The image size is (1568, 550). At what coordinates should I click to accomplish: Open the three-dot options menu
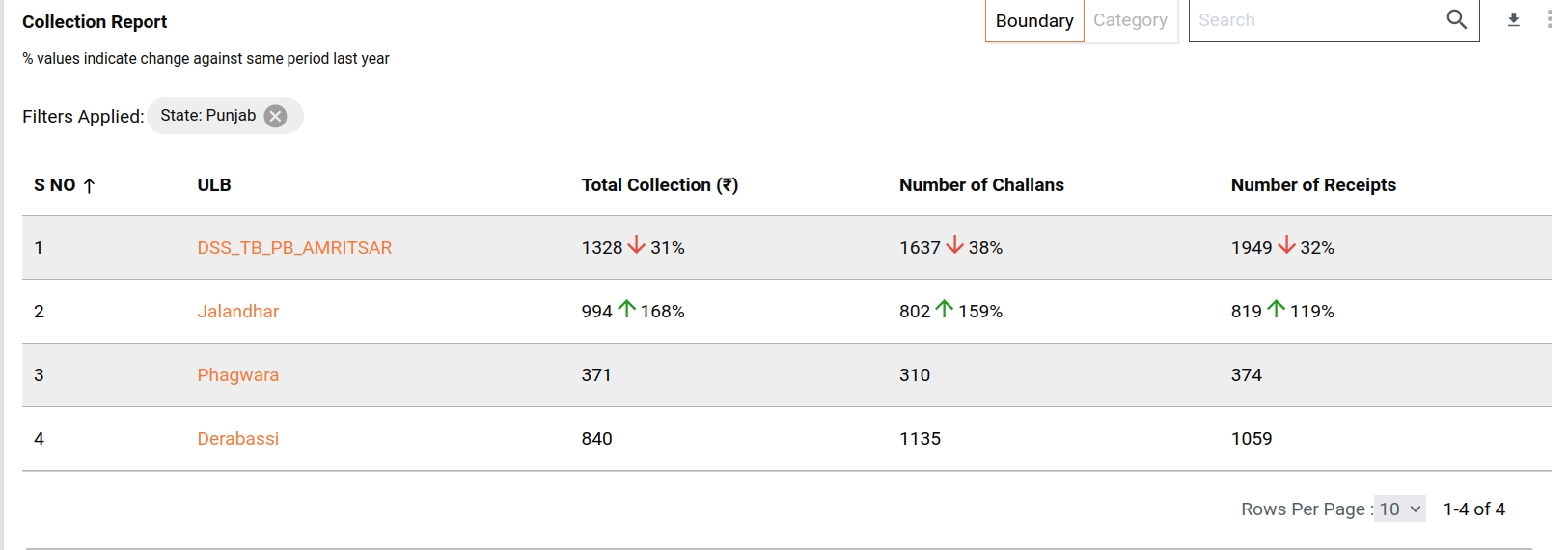[x=1549, y=20]
